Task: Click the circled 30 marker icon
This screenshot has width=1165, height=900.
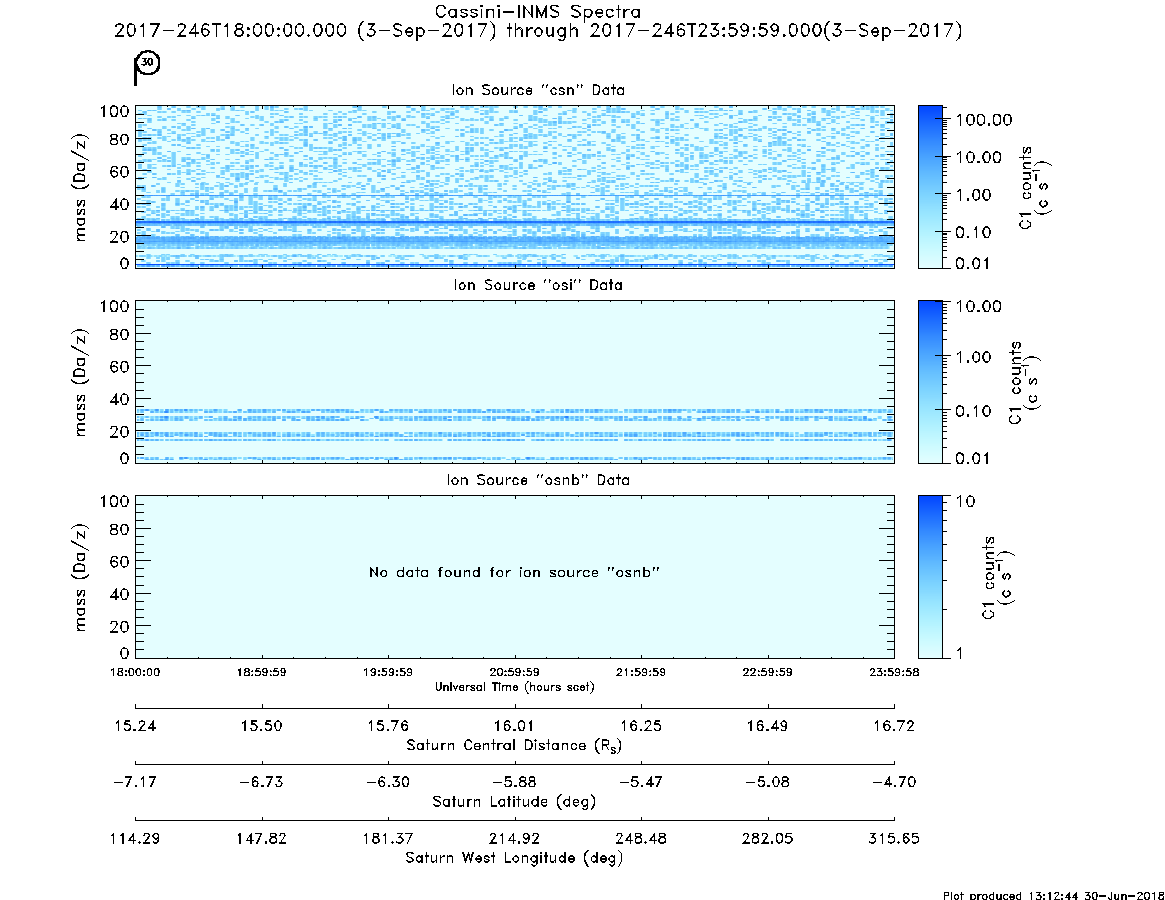Action: click(148, 62)
